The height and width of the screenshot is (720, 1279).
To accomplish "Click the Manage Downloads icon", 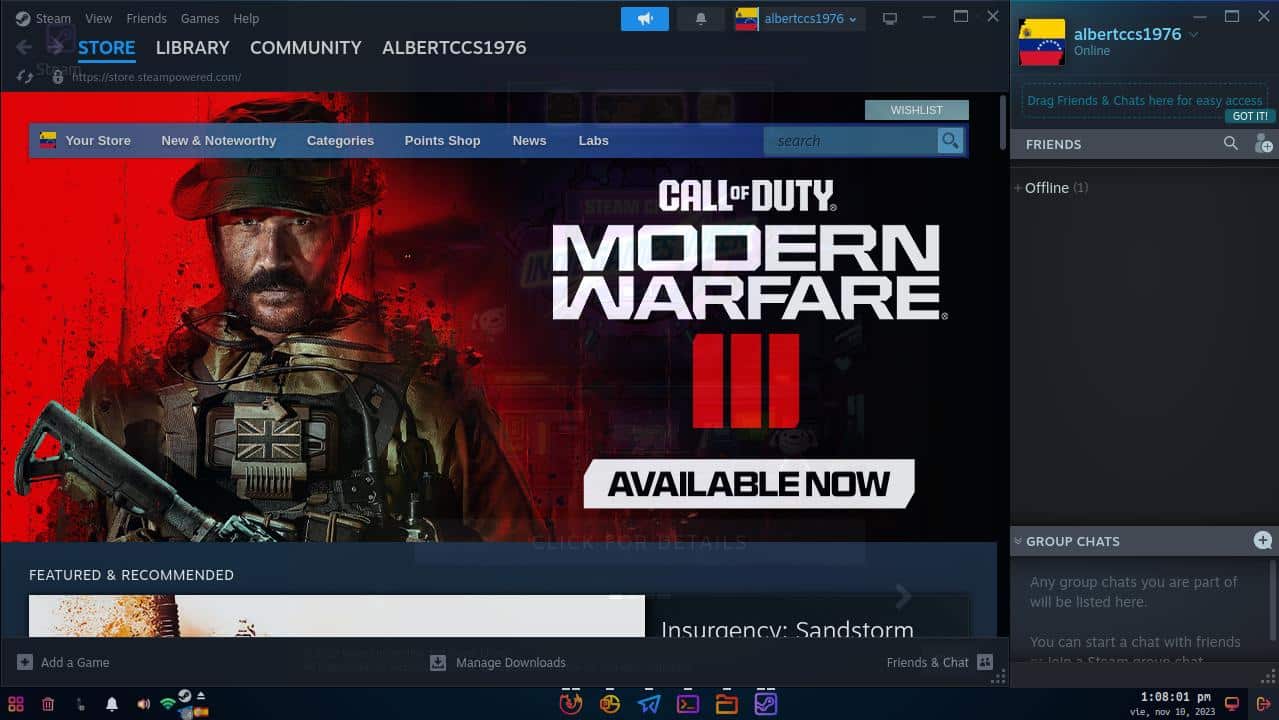I will [438, 662].
